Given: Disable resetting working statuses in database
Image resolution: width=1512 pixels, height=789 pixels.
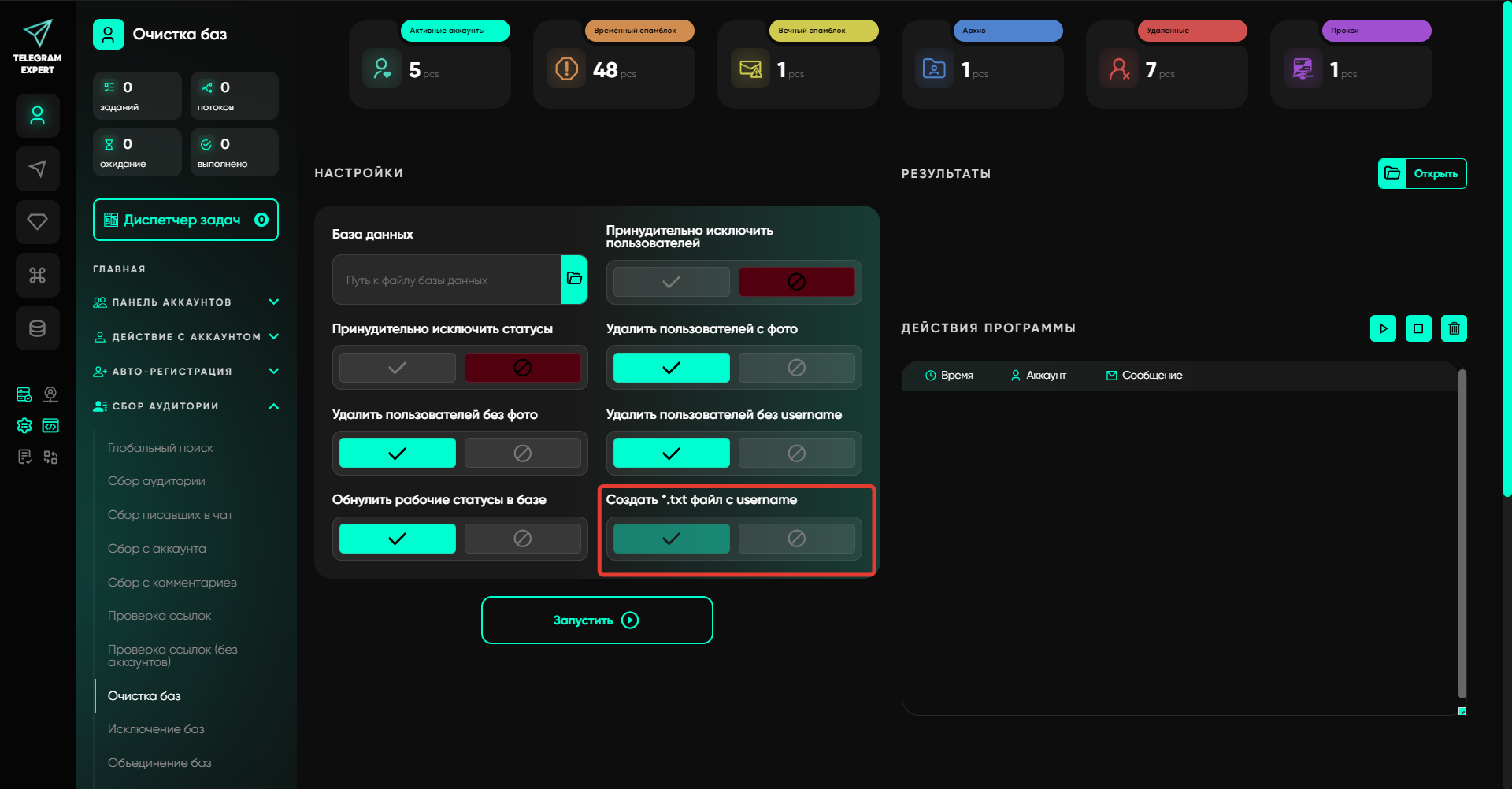Looking at the screenshot, I should (x=522, y=539).
